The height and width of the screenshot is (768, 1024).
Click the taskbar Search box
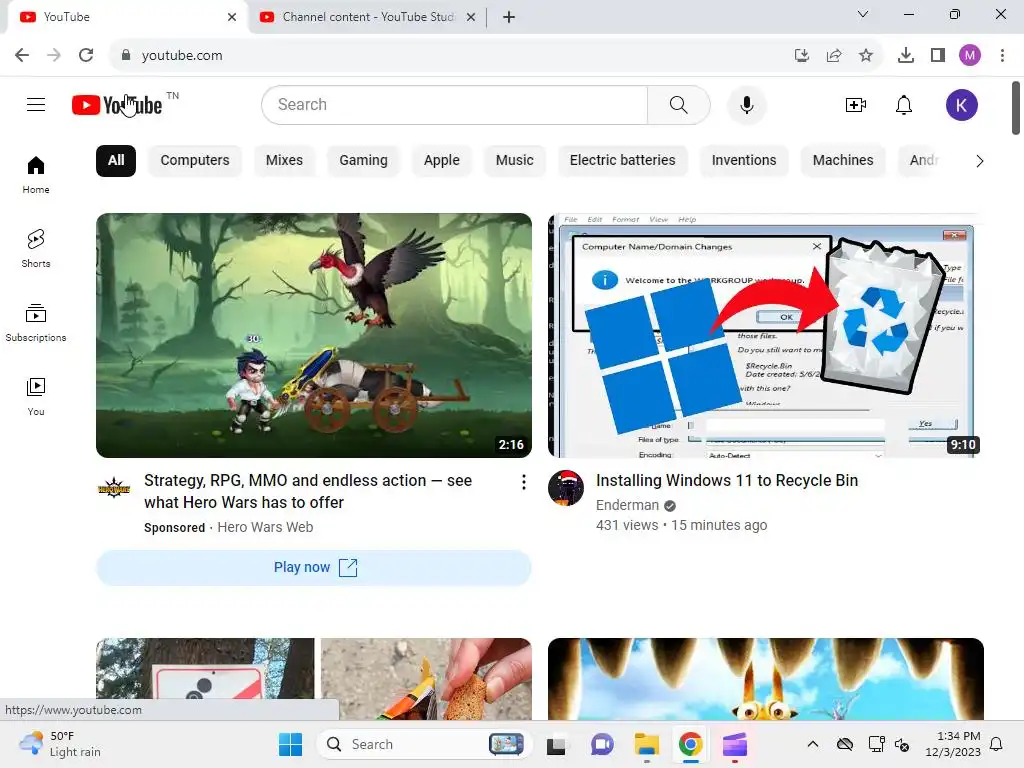[424, 744]
